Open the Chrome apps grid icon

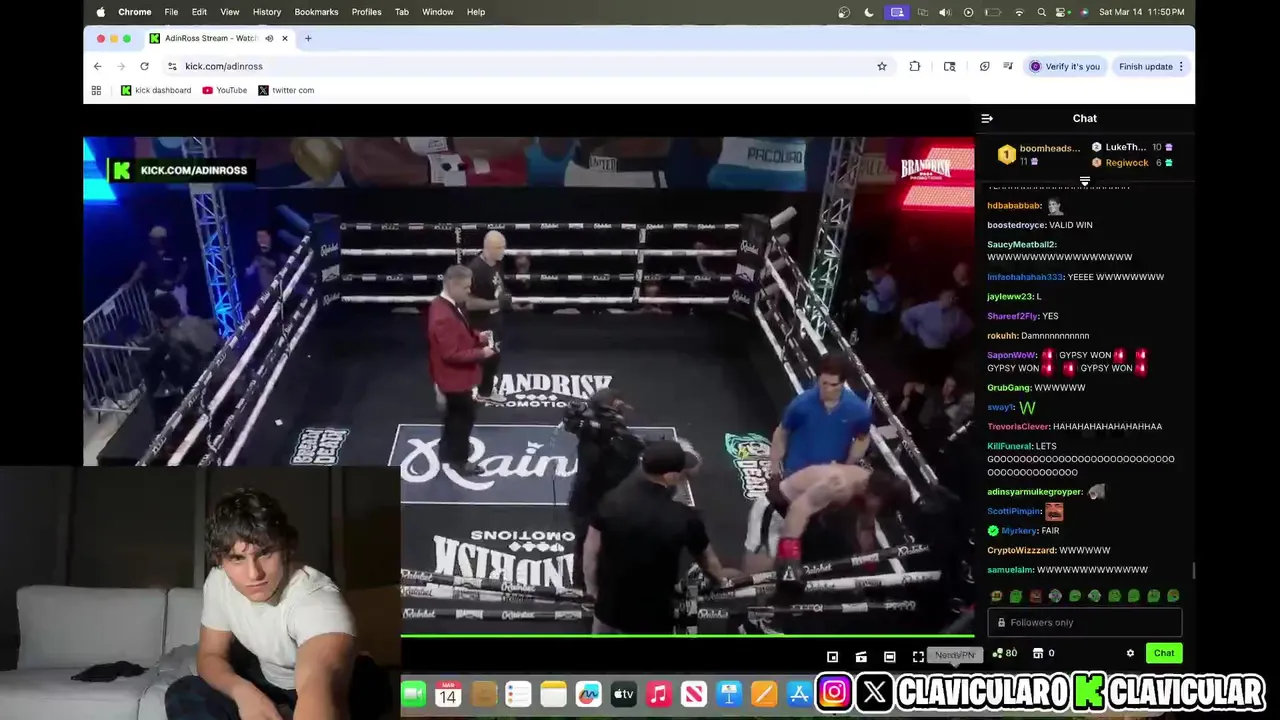tap(96, 90)
